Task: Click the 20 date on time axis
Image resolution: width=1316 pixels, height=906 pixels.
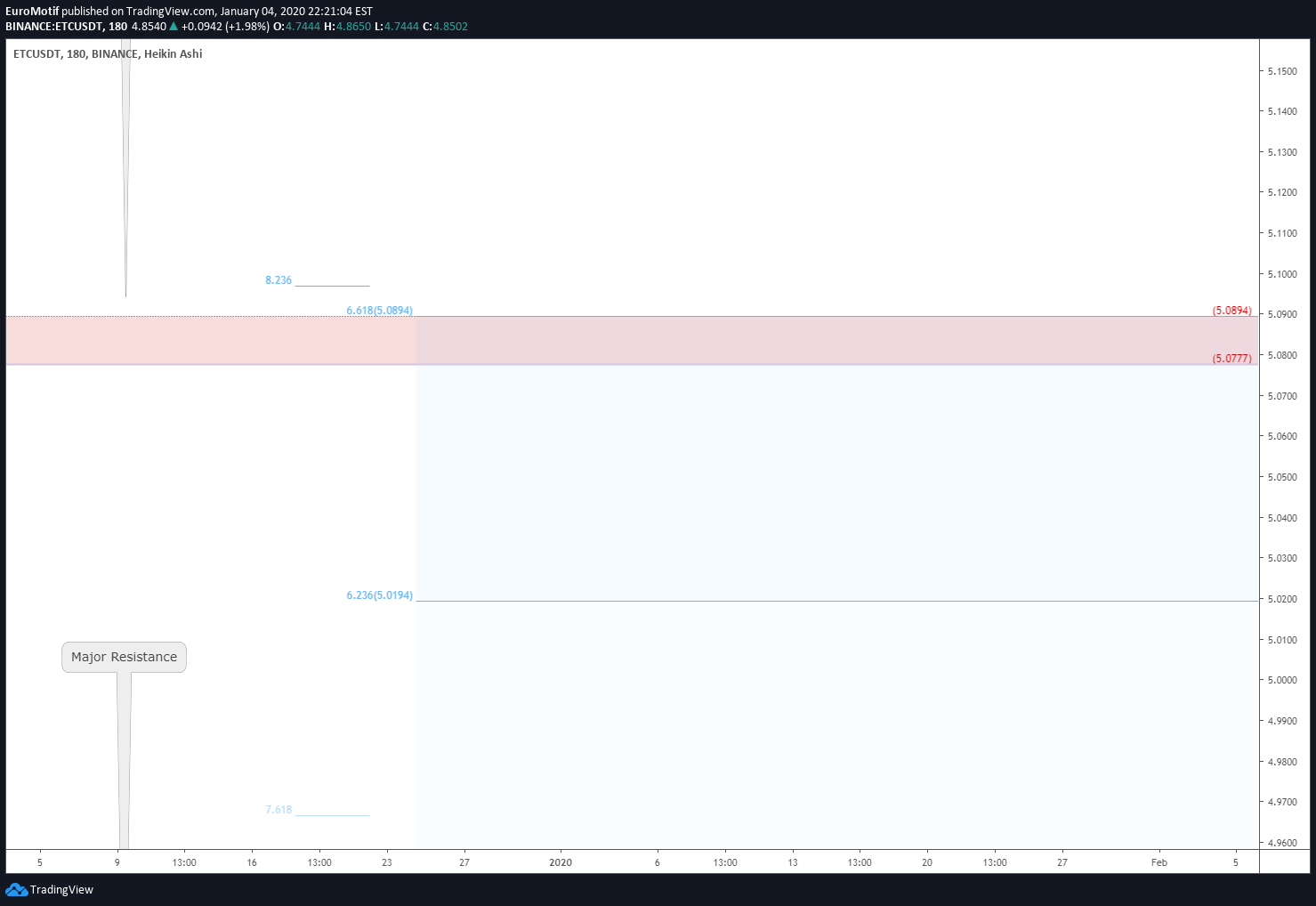Action: (x=927, y=862)
